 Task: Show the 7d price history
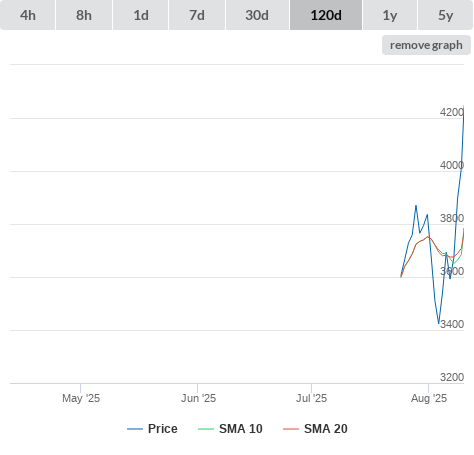pyautogui.click(x=197, y=15)
